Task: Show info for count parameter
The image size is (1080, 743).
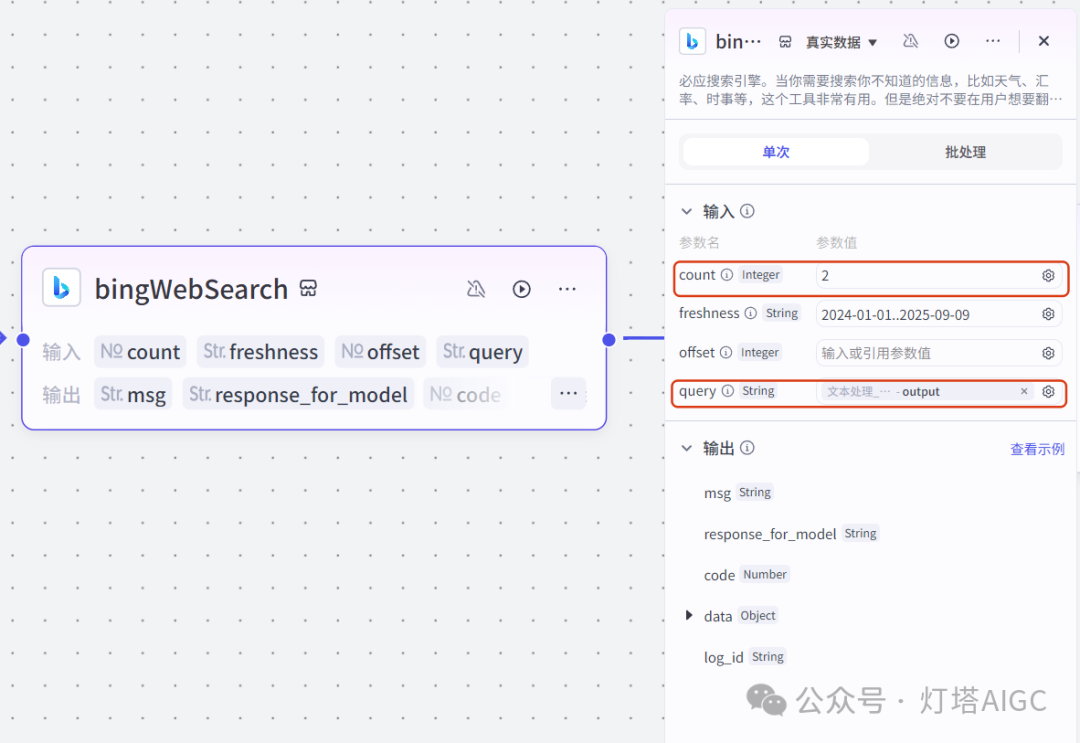Action: pyautogui.click(x=727, y=275)
